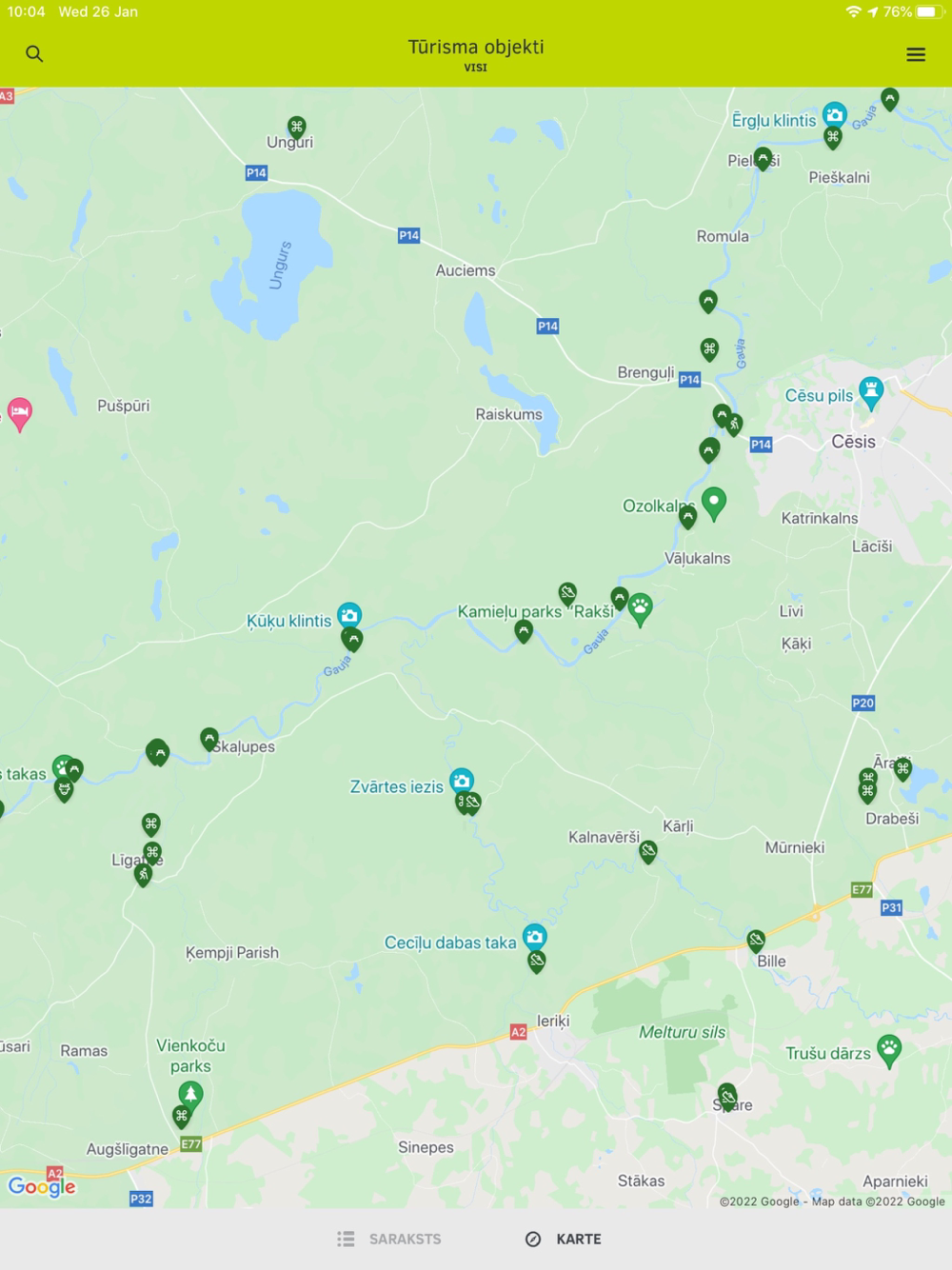
Task: Open the hamburger menu
Action: (916, 54)
